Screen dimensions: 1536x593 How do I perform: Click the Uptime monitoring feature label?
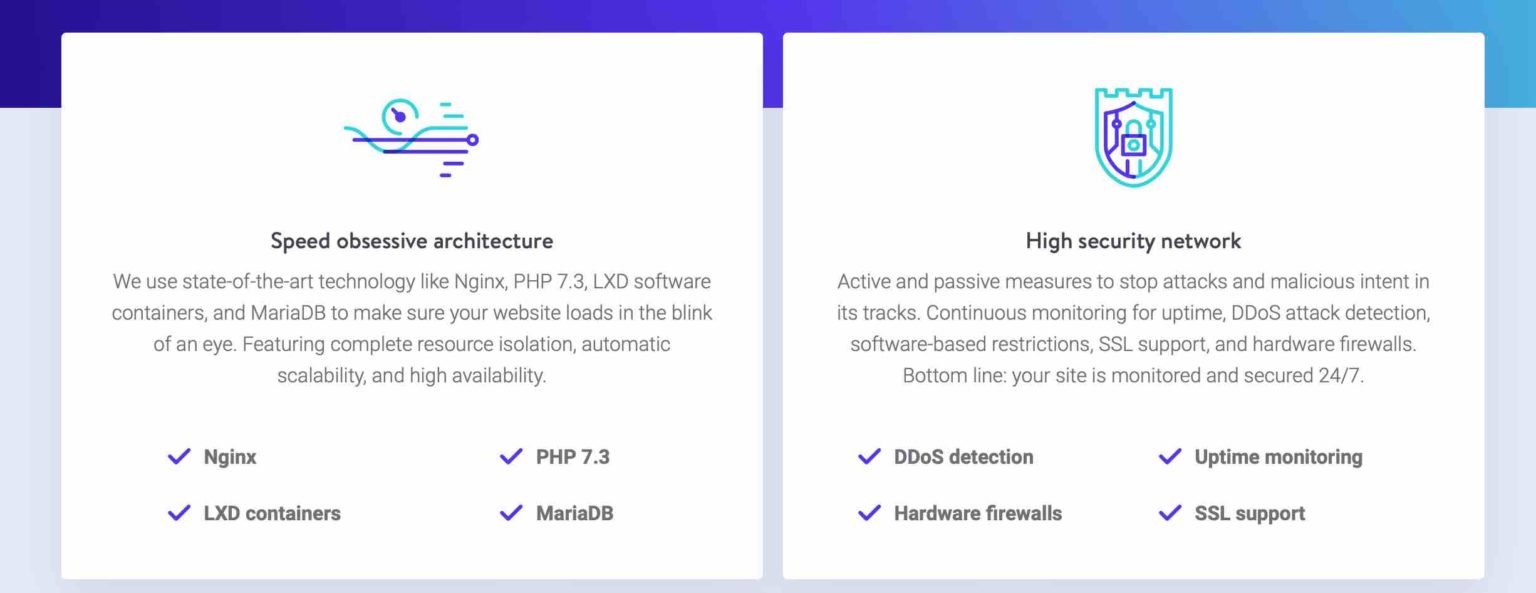coord(1278,457)
